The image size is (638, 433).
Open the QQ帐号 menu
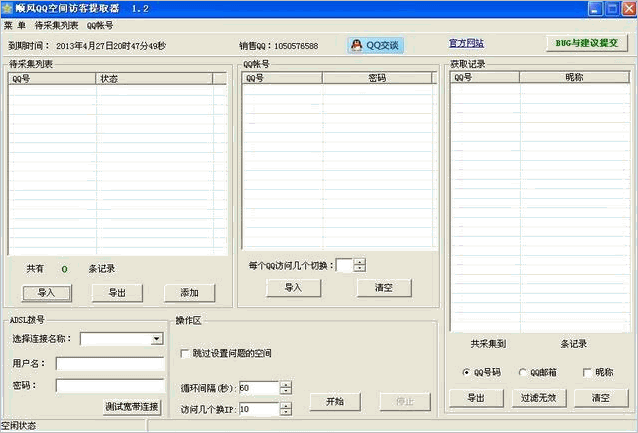click(x=100, y=25)
